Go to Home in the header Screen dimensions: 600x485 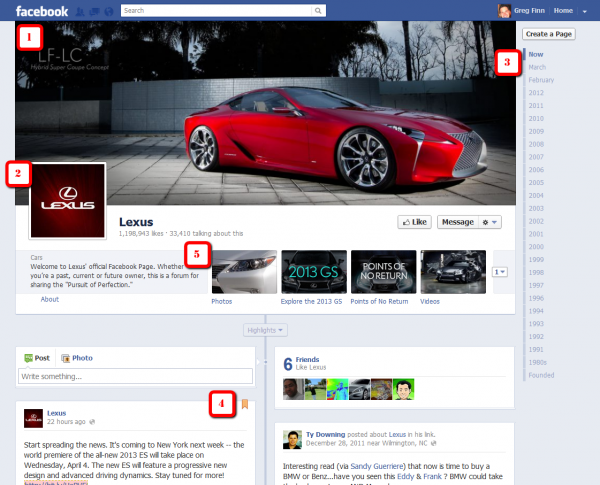(563, 11)
